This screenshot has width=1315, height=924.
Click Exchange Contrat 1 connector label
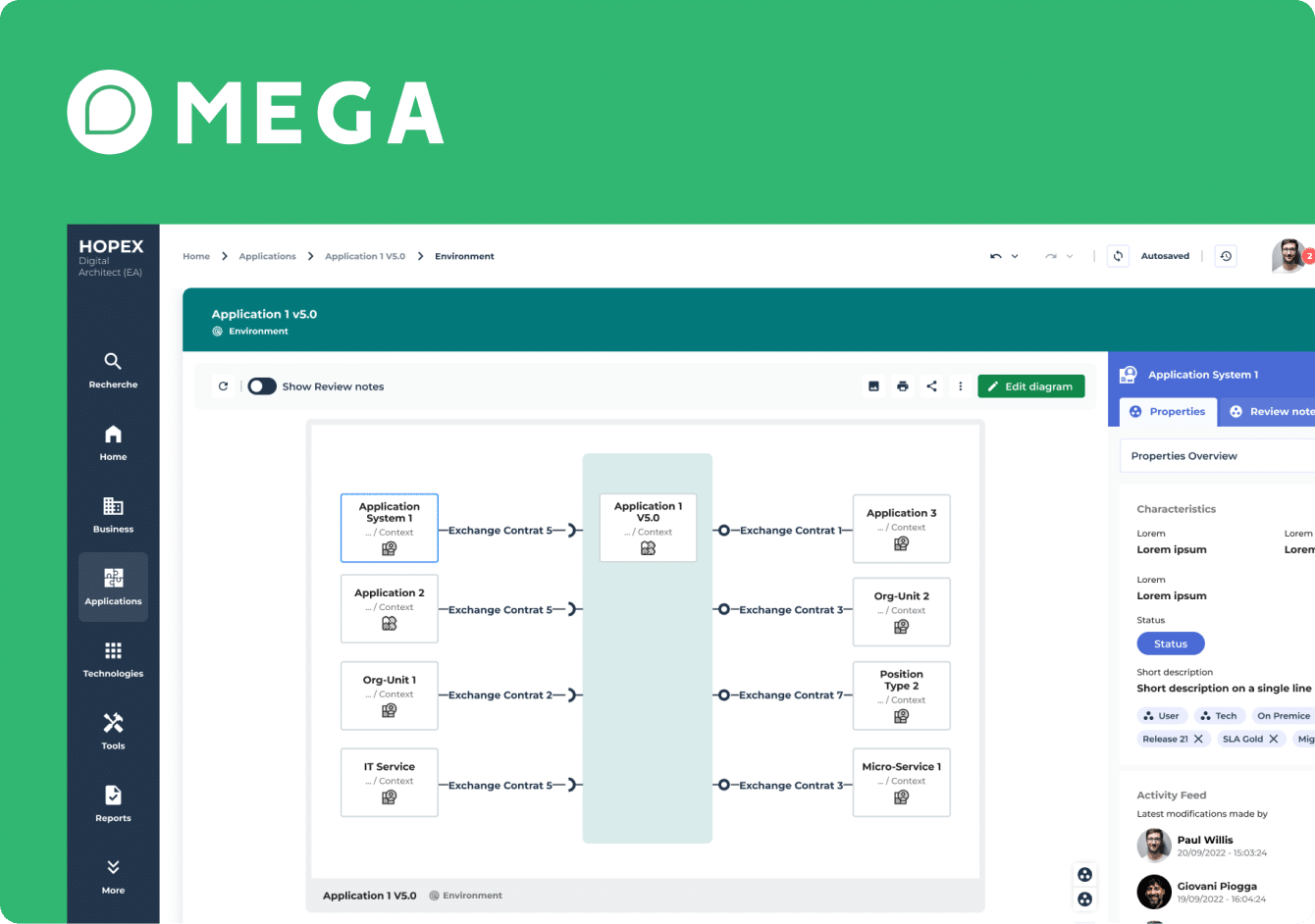[791, 531]
